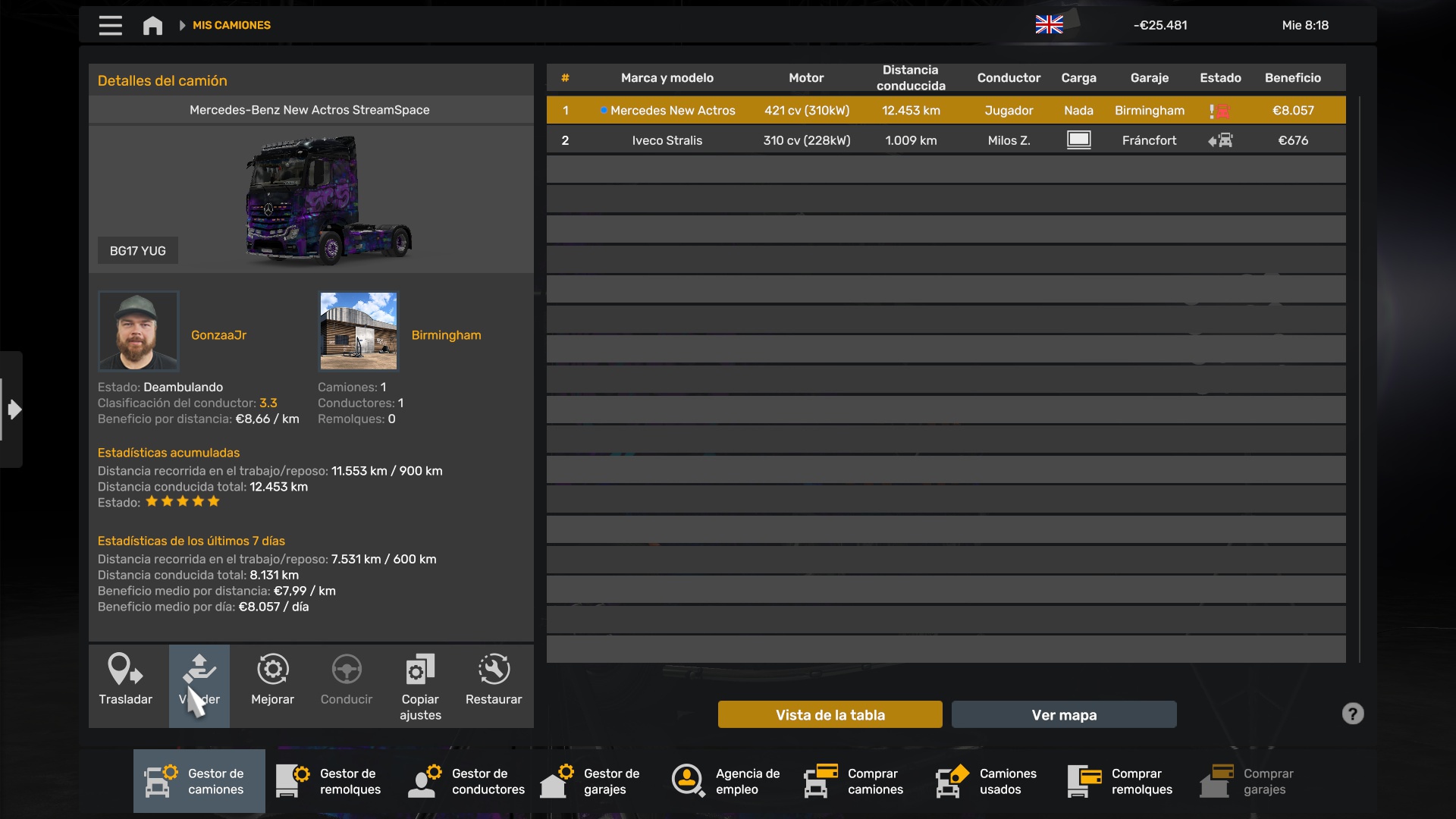
Task: Open the help question mark button
Action: 1353,714
